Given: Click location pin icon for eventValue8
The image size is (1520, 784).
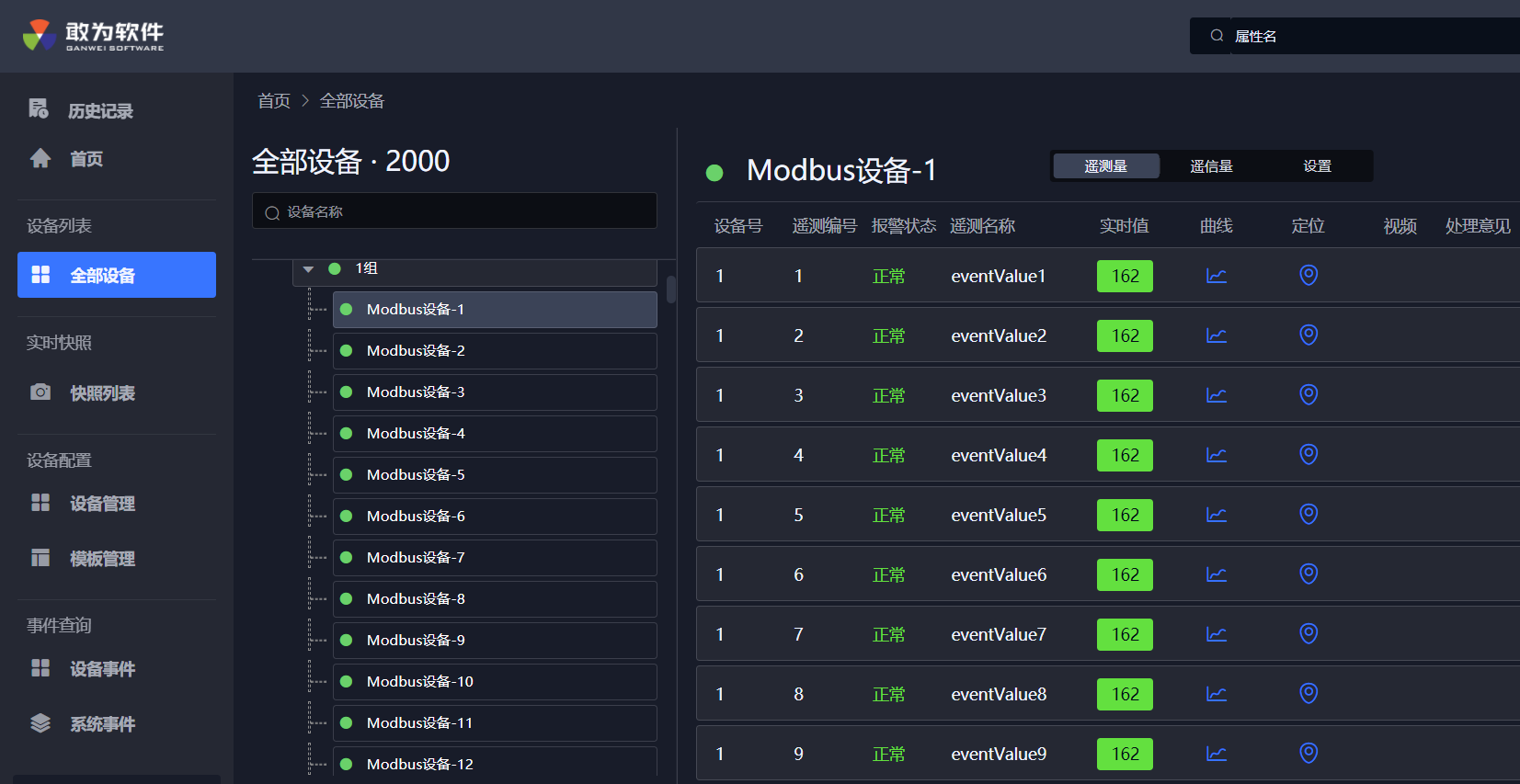Looking at the screenshot, I should pos(1309,694).
